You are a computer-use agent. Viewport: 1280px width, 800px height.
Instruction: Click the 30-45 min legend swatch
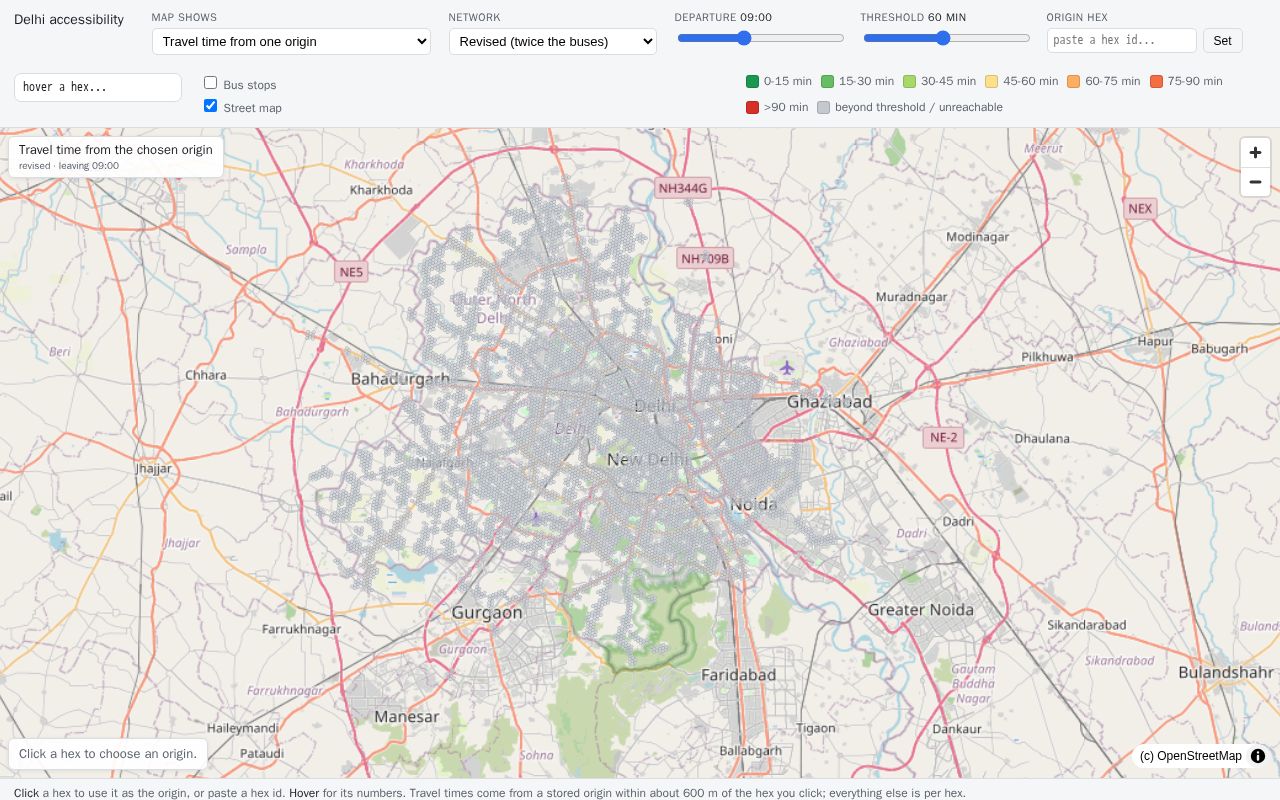coord(909,81)
